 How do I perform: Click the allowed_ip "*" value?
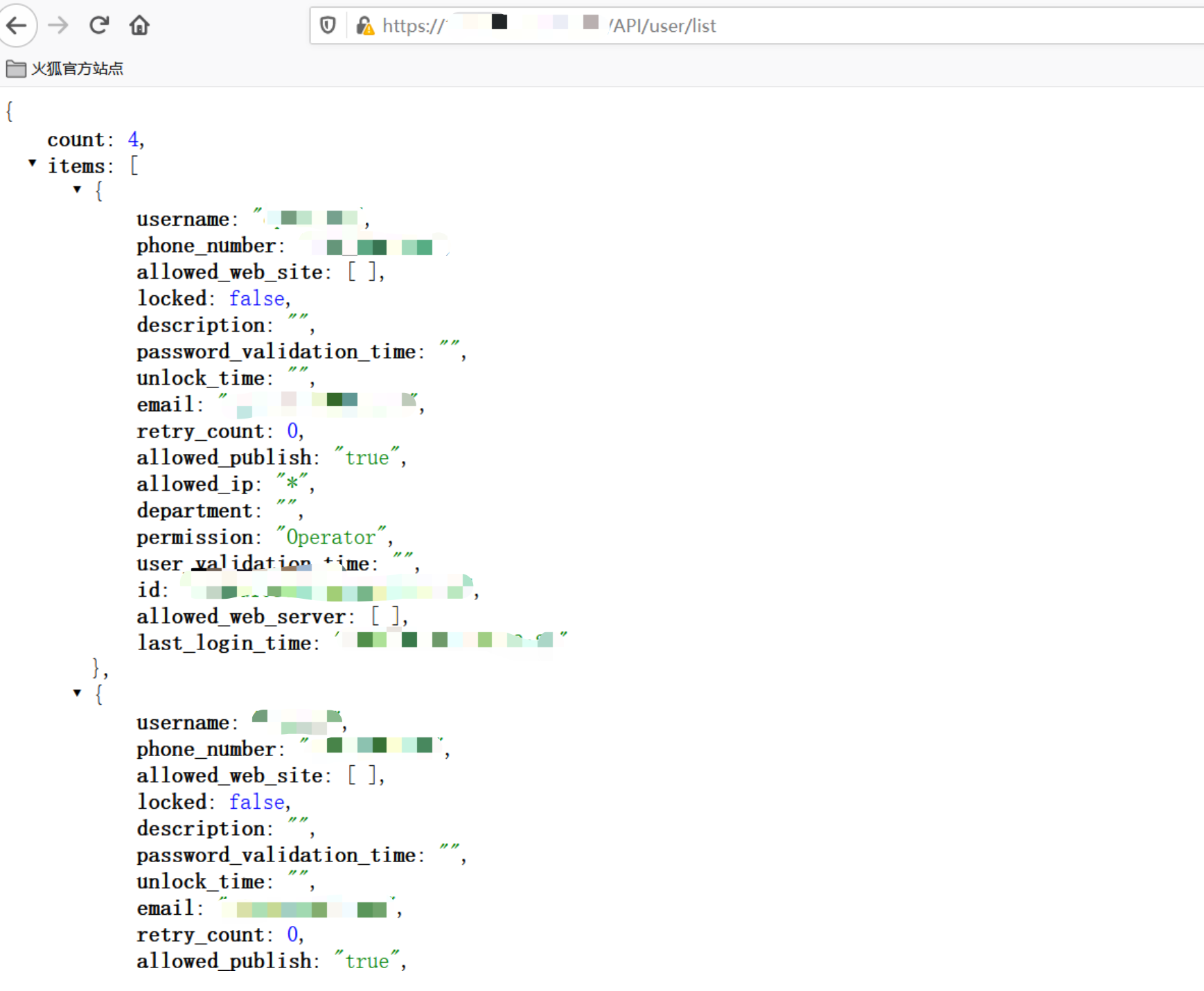point(292,484)
